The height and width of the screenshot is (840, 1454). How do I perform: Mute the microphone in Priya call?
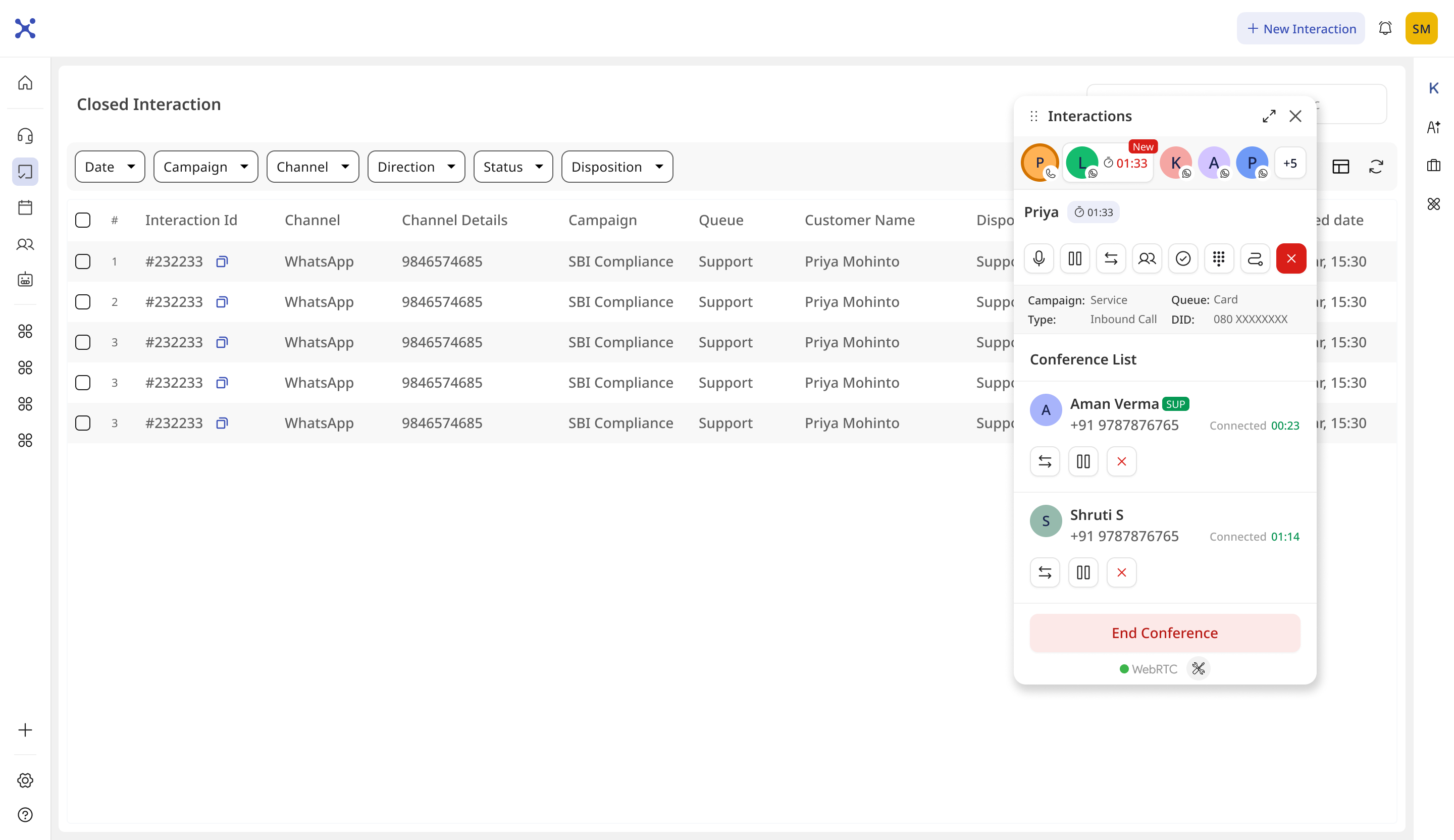[1038, 258]
